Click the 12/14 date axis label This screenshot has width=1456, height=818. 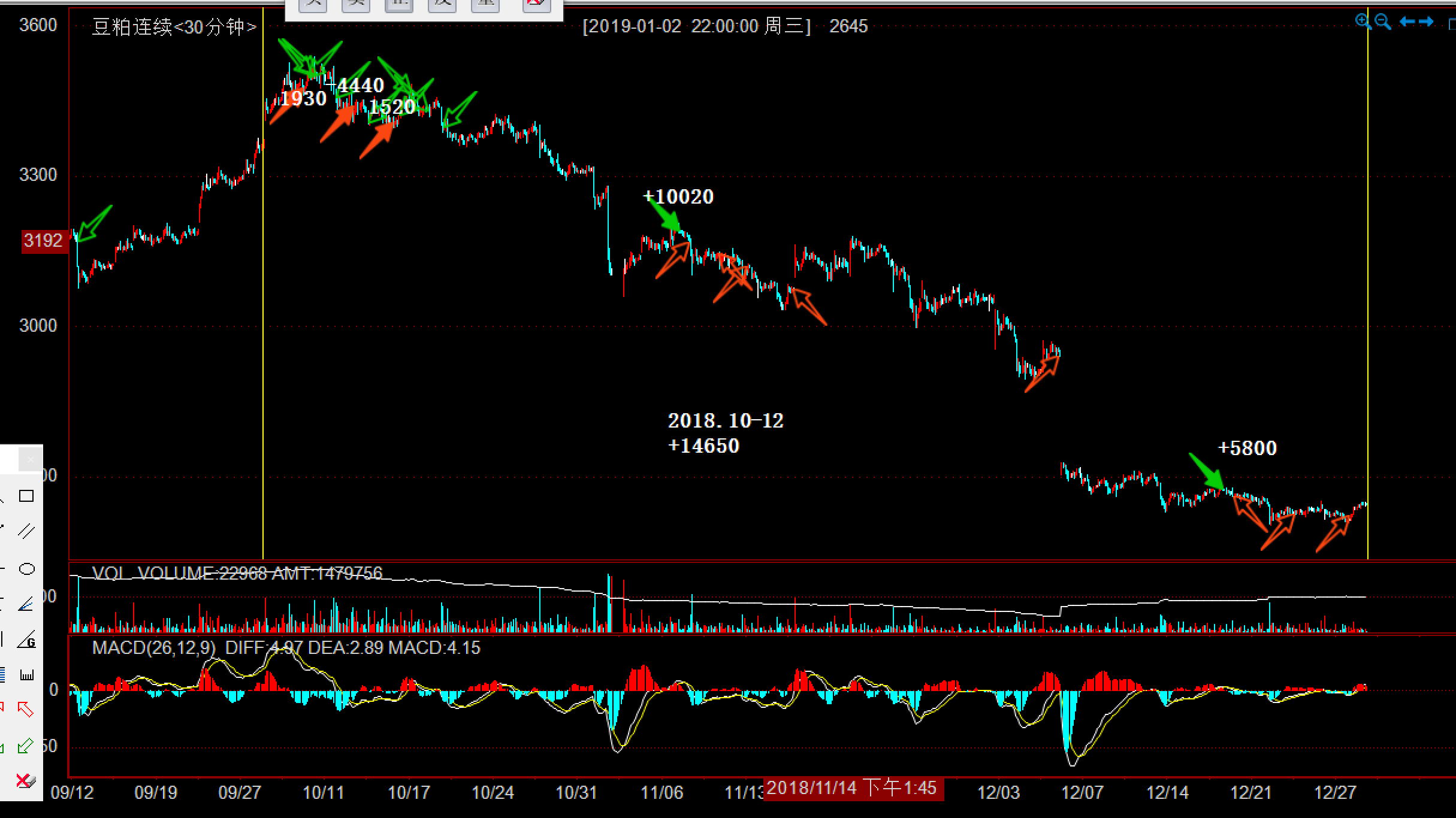click(1167, 793)
